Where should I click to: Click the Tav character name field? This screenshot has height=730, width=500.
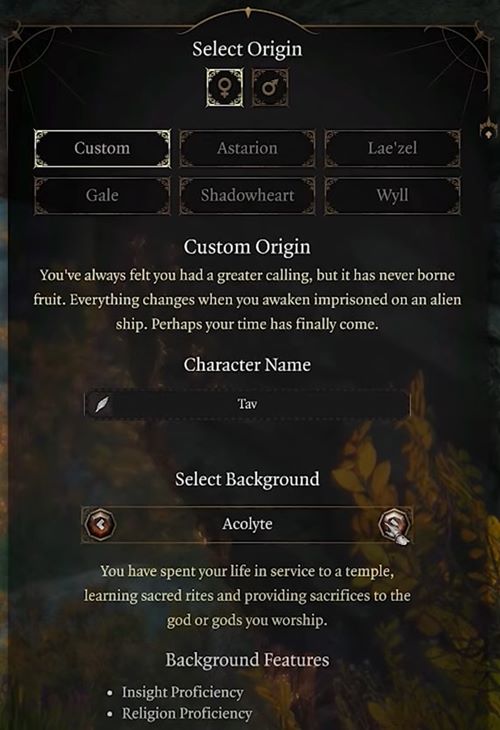247,404
